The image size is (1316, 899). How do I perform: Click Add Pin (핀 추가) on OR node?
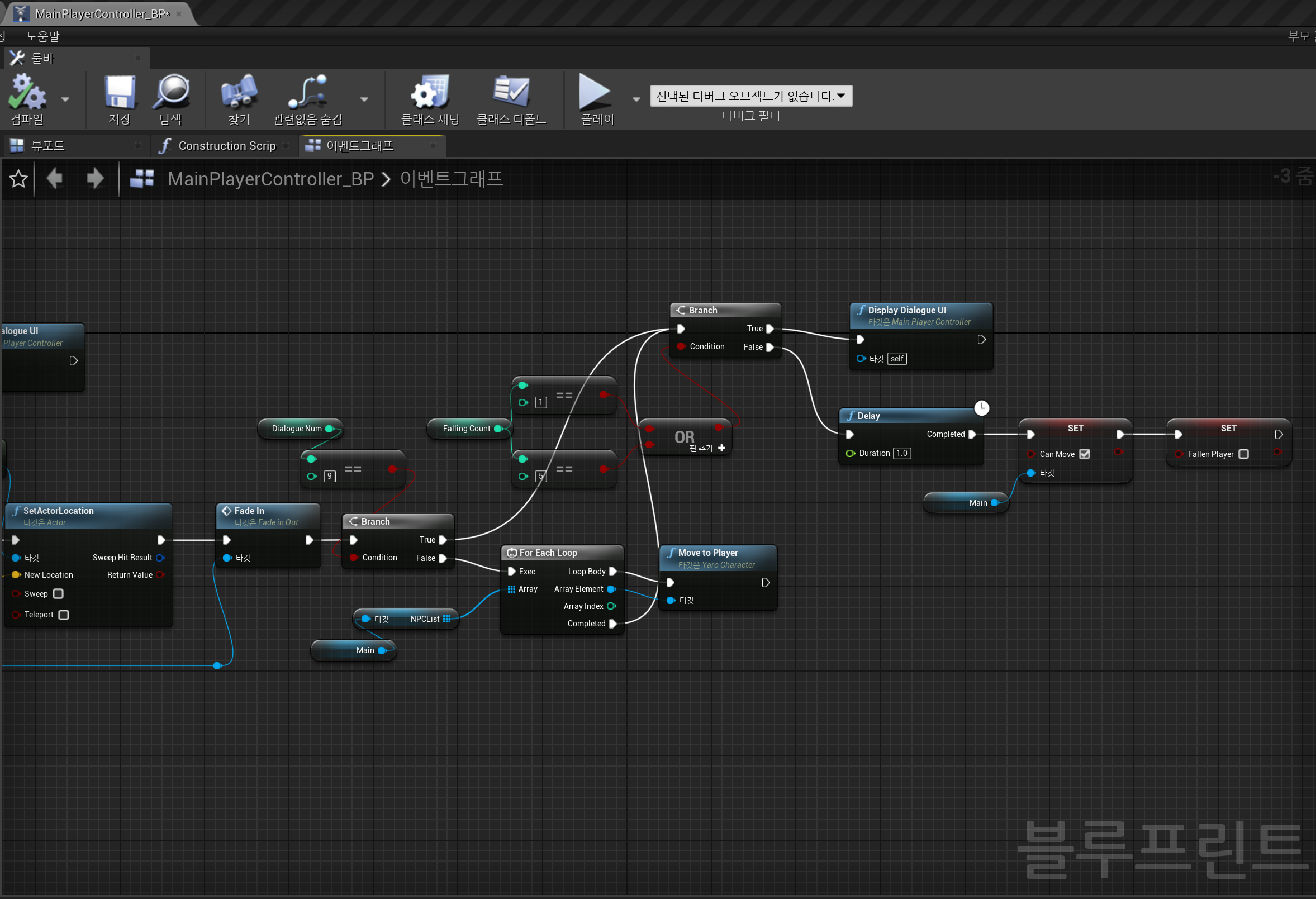pos(721,448)
